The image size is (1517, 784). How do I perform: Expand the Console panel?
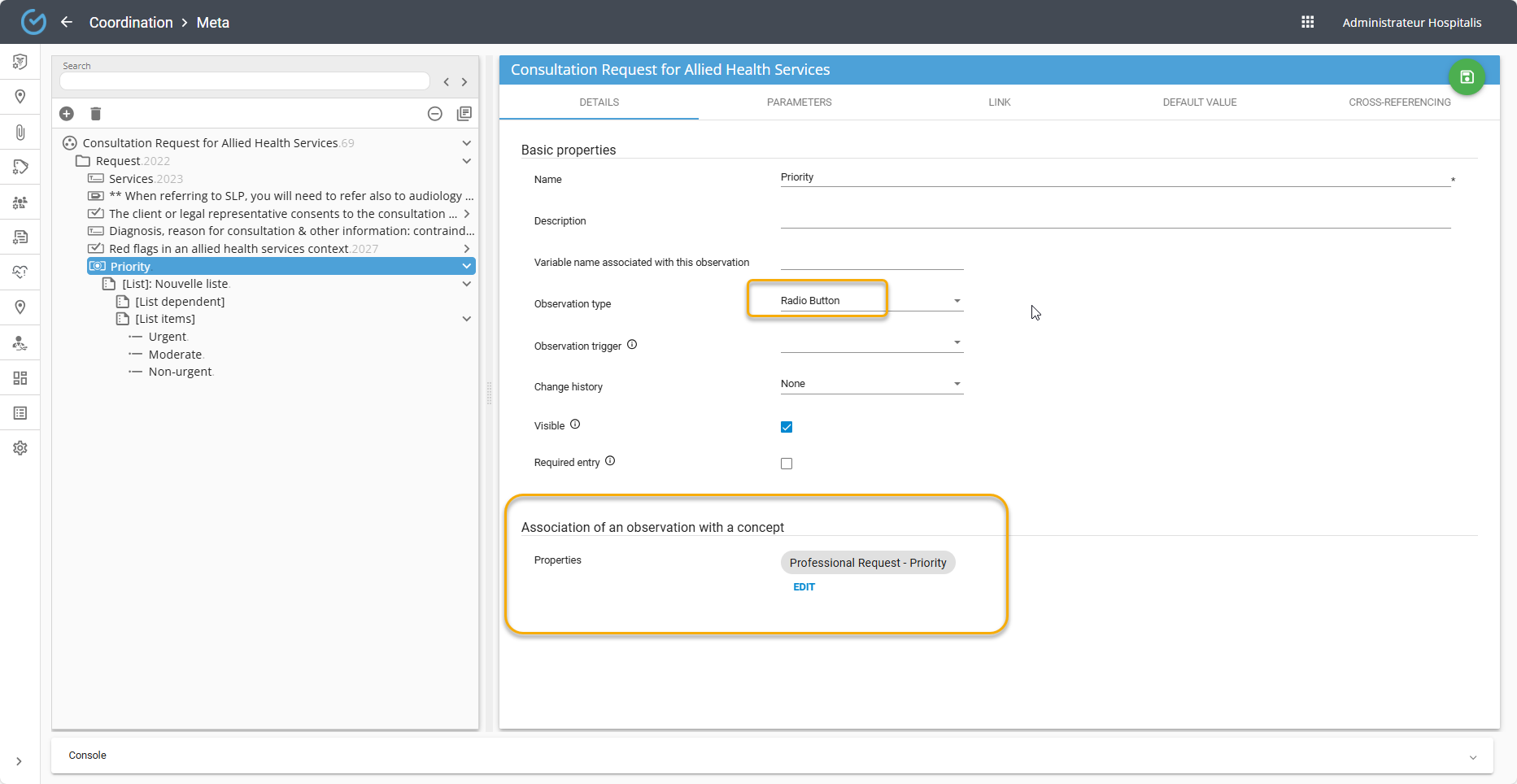pos(1472,756)
